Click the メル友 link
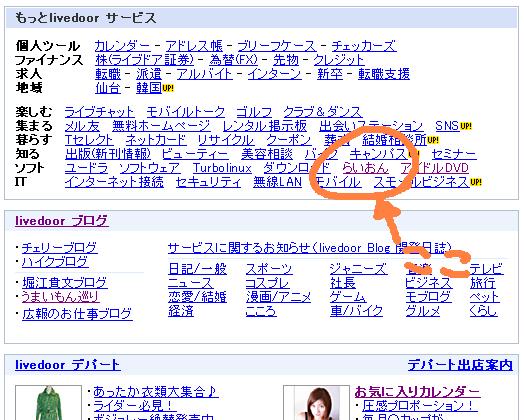Screen dimensions: 524x420 tap(82, 126)
